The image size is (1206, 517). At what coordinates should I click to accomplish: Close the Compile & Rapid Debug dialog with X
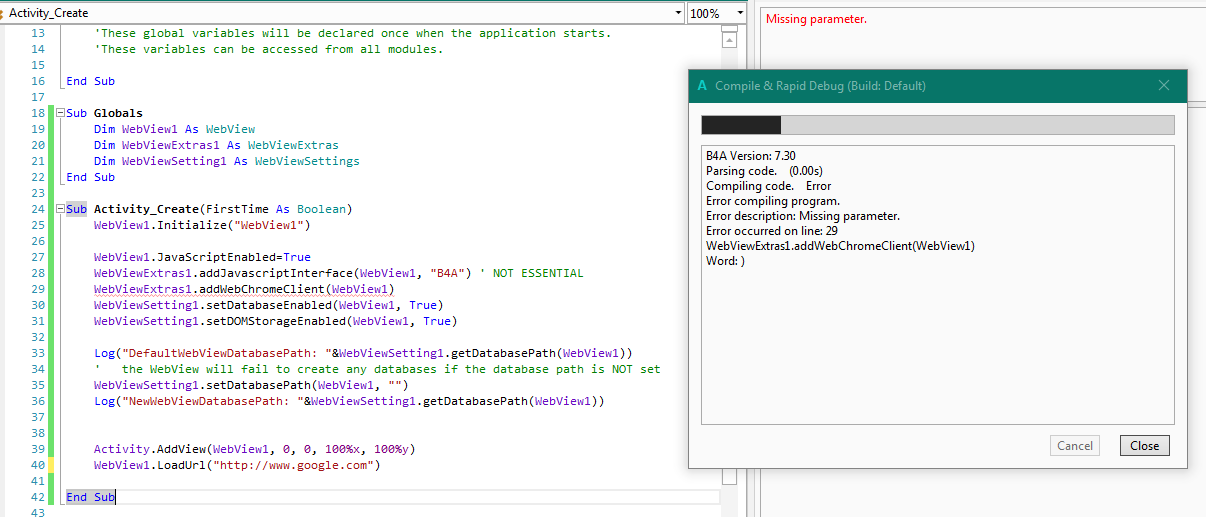click(1164, 86)
